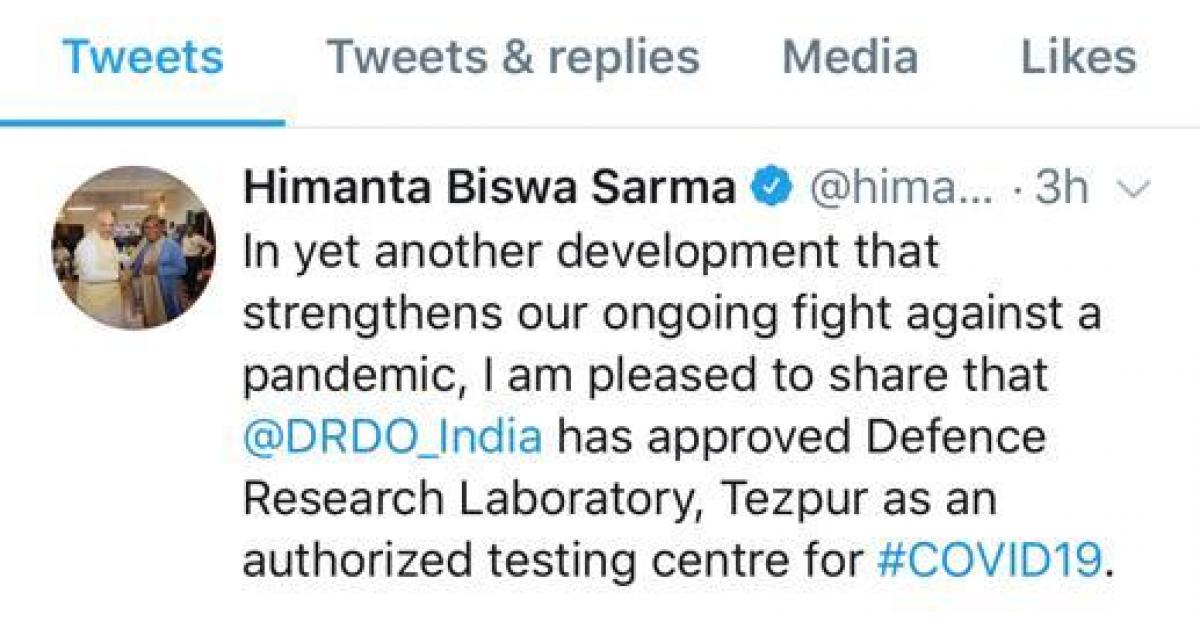Click the line "In yet another development that"

[x=591, y=251]
